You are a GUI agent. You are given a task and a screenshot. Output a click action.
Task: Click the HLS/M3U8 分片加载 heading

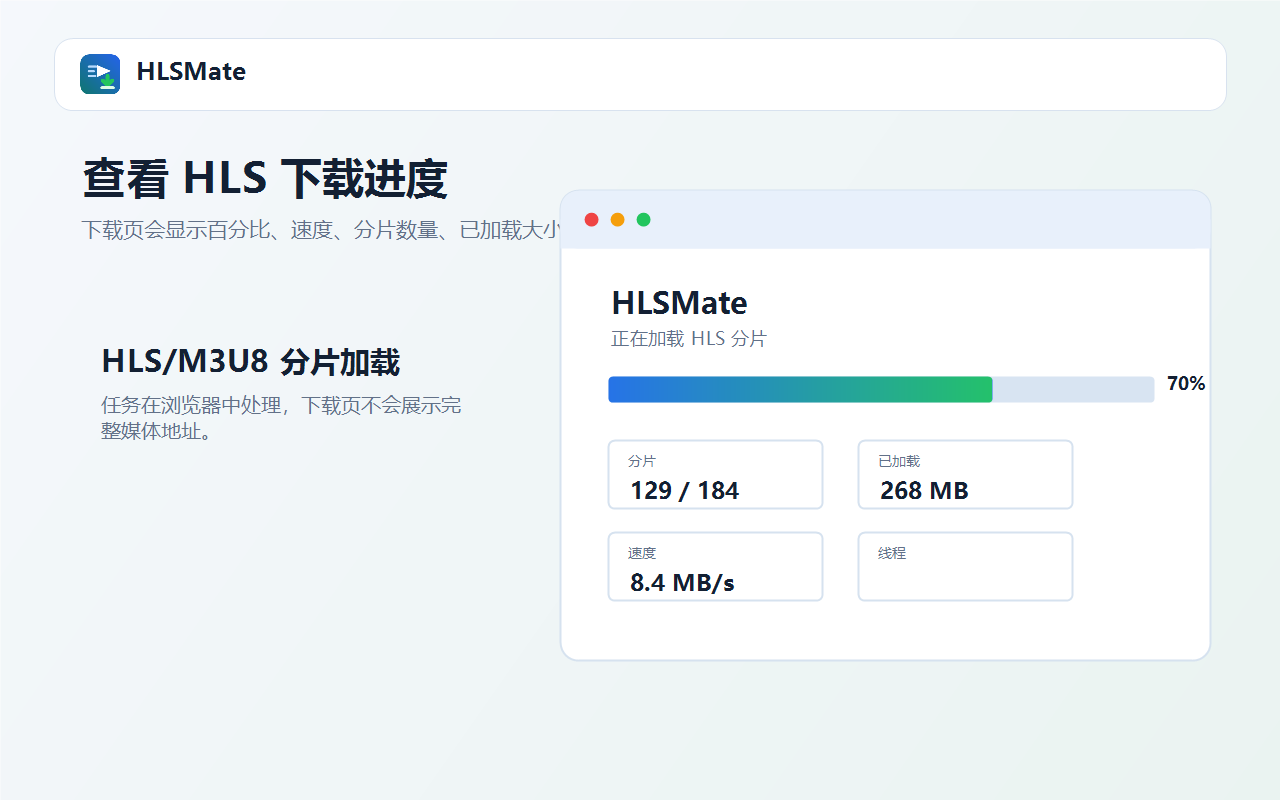tap(251, 362)
